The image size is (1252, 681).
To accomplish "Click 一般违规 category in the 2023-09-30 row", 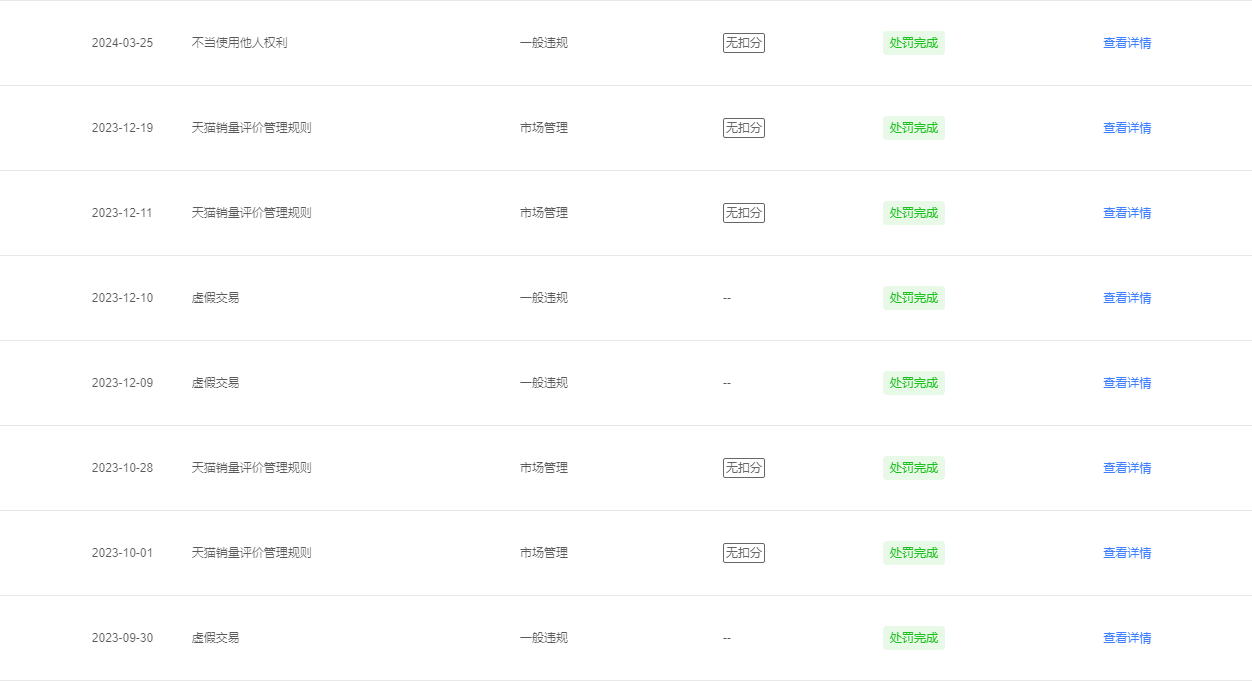I will pos(544,638).
